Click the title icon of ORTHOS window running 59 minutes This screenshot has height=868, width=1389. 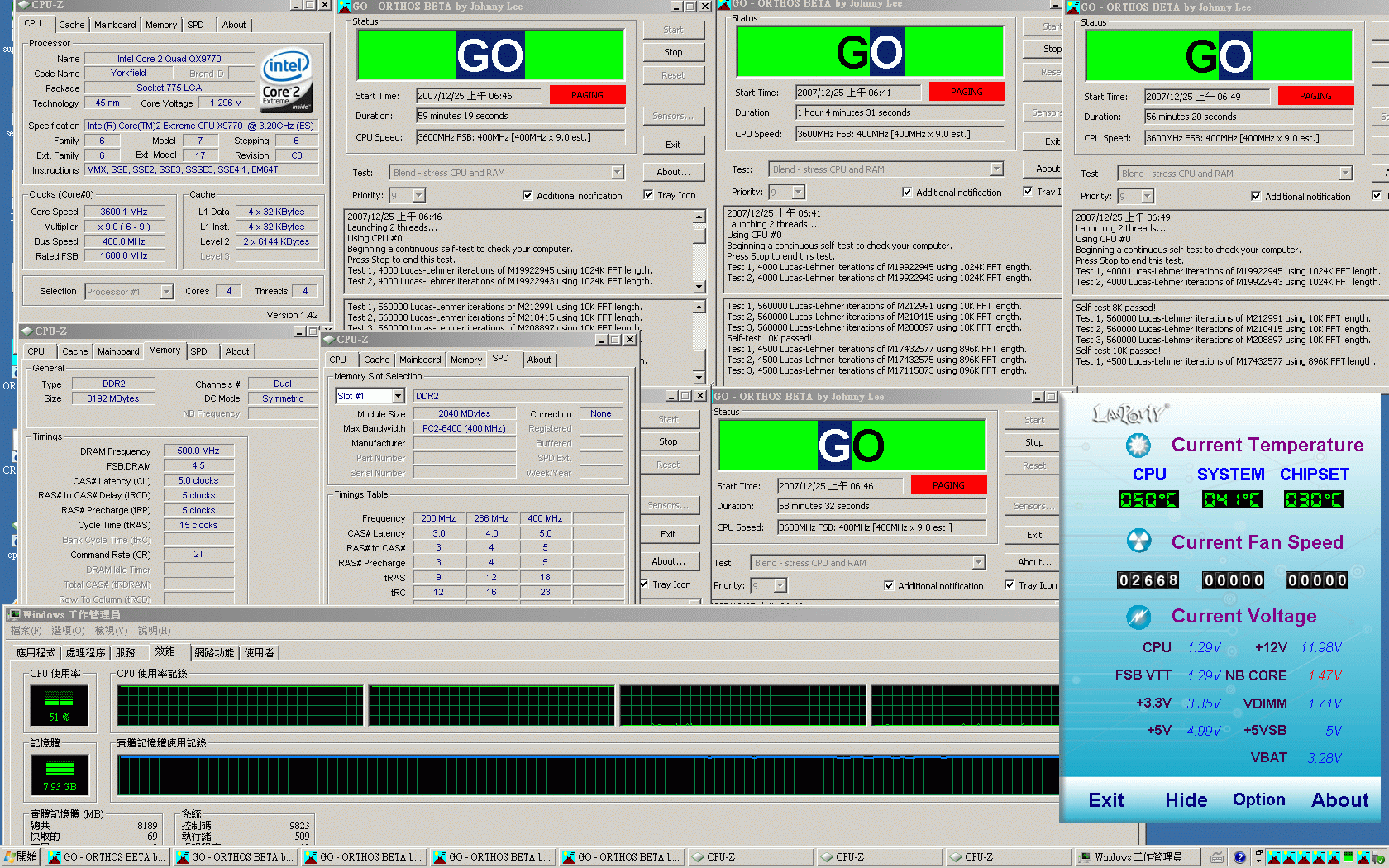[345, 6]
